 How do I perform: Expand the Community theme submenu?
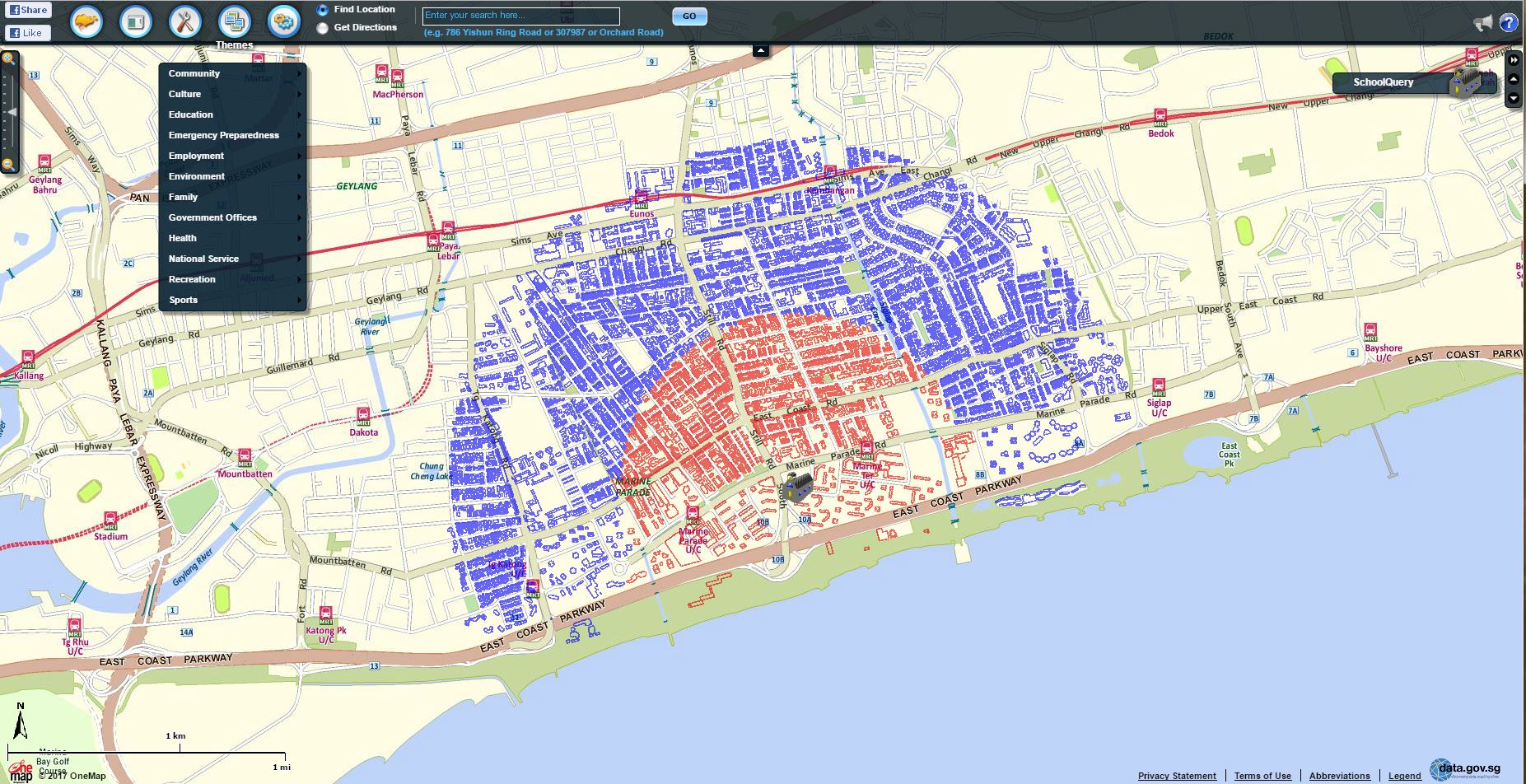click(x=233, y=73)
